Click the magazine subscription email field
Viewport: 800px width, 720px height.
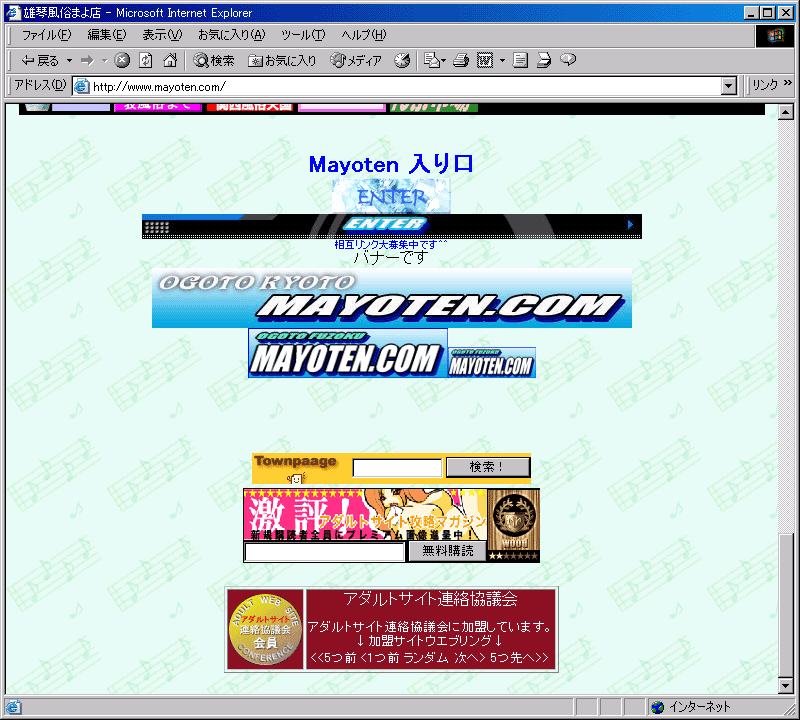coord(325,552)
